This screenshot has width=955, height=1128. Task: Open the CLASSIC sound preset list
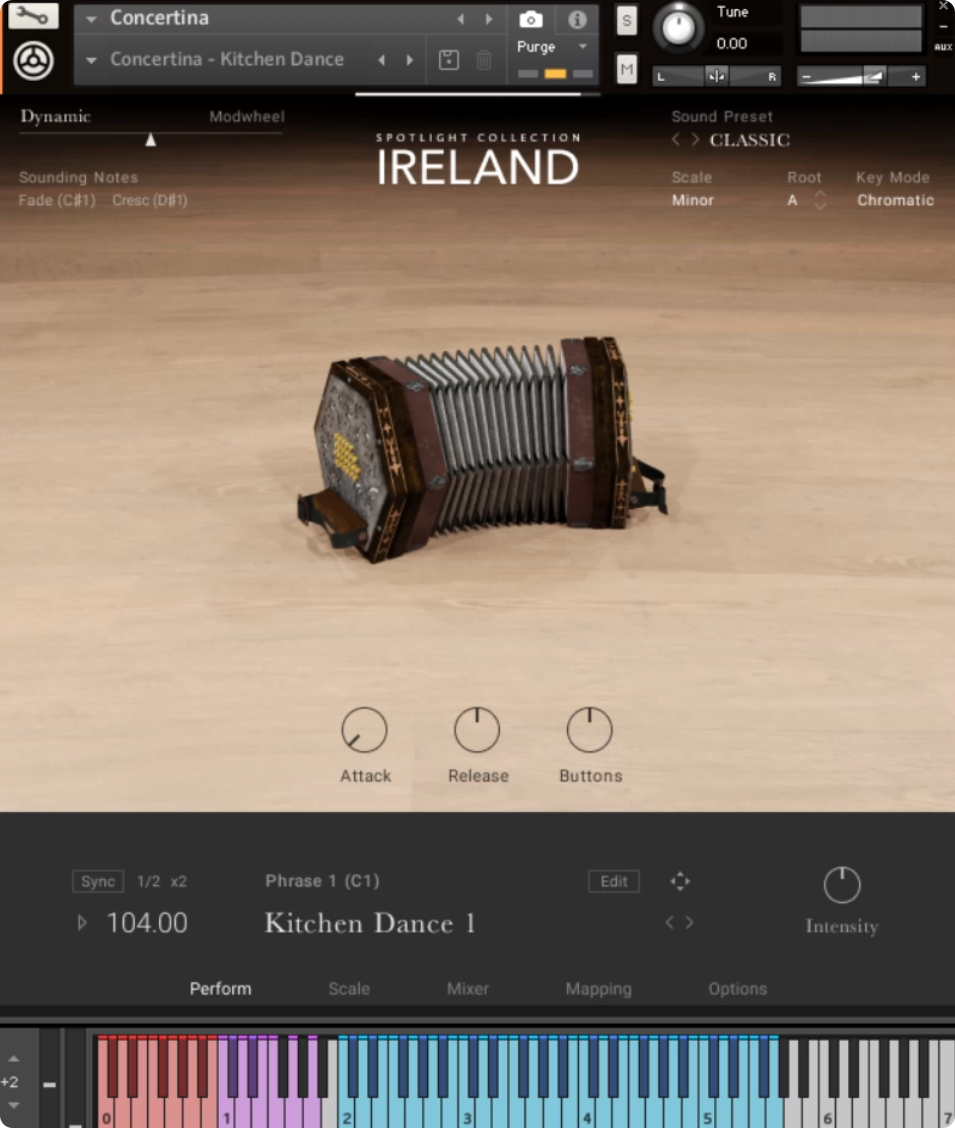tap(750, 140)
